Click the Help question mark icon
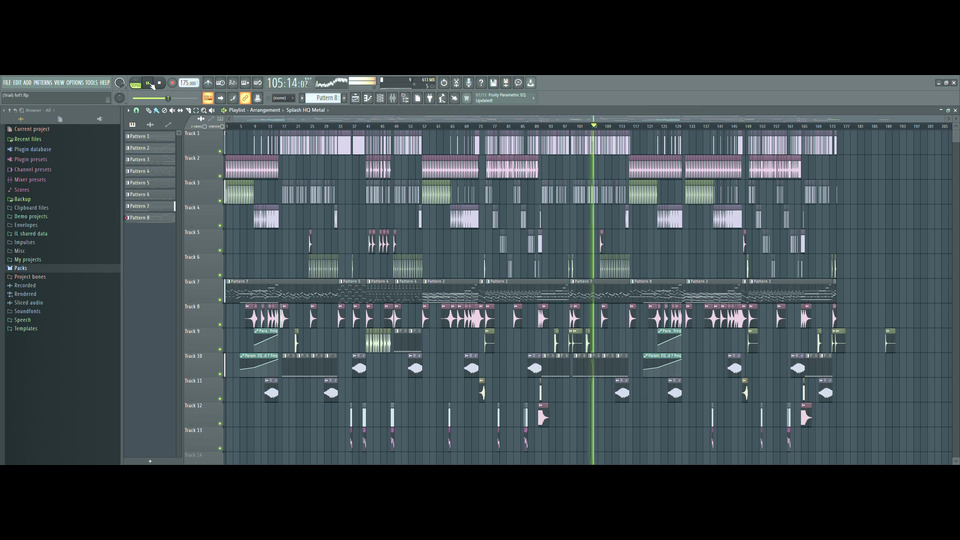This screenshot has width=960, height=540. tap(481, 83)
